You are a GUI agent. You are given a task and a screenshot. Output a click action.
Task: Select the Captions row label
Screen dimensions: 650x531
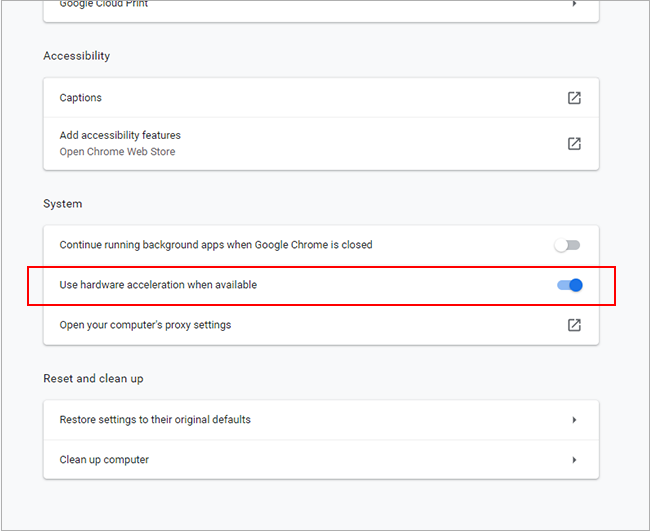click(81, 98)
